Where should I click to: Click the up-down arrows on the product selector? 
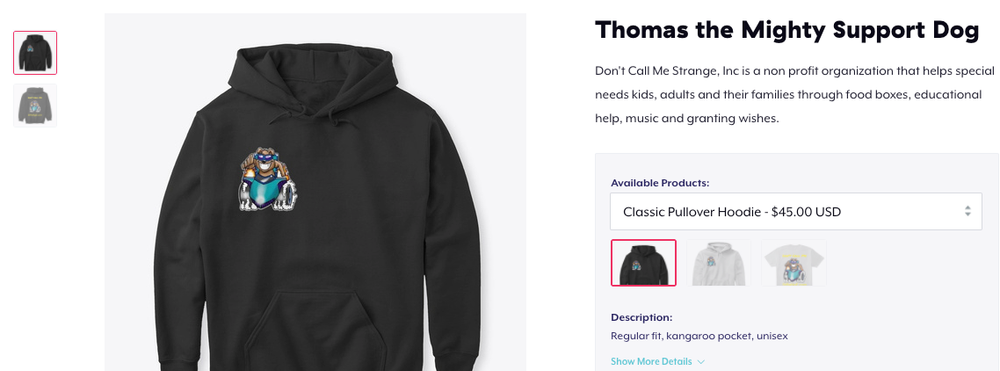coord(967,212)
